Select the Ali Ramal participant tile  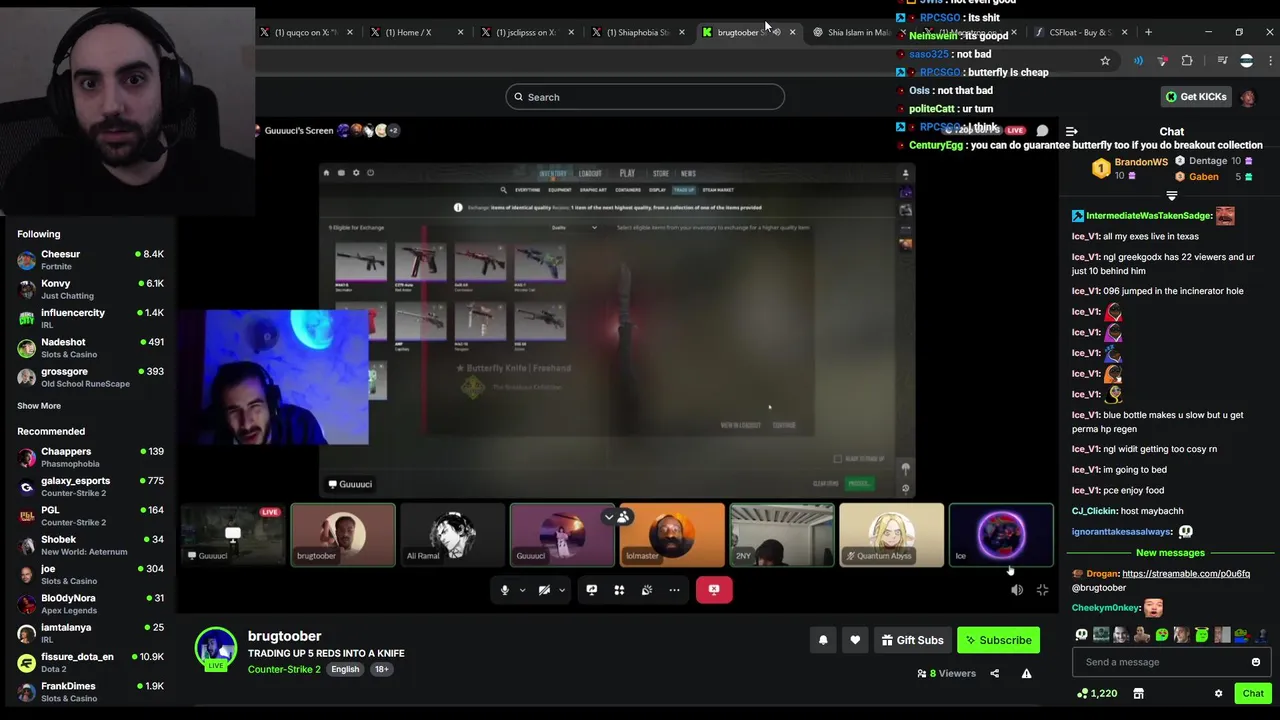pyautogui.click(x=452, y=535)
